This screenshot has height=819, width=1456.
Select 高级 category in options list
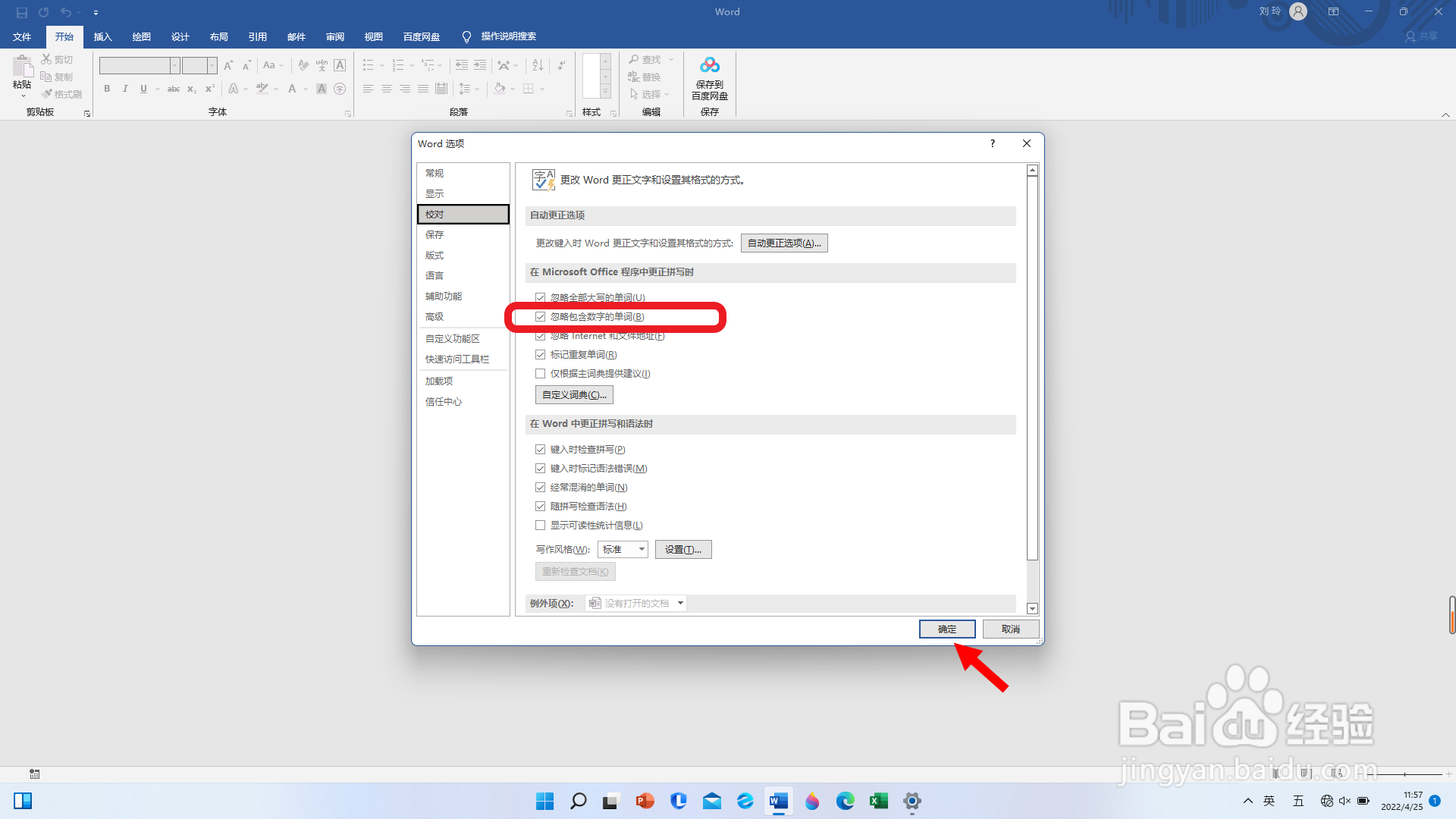point(435,317)
